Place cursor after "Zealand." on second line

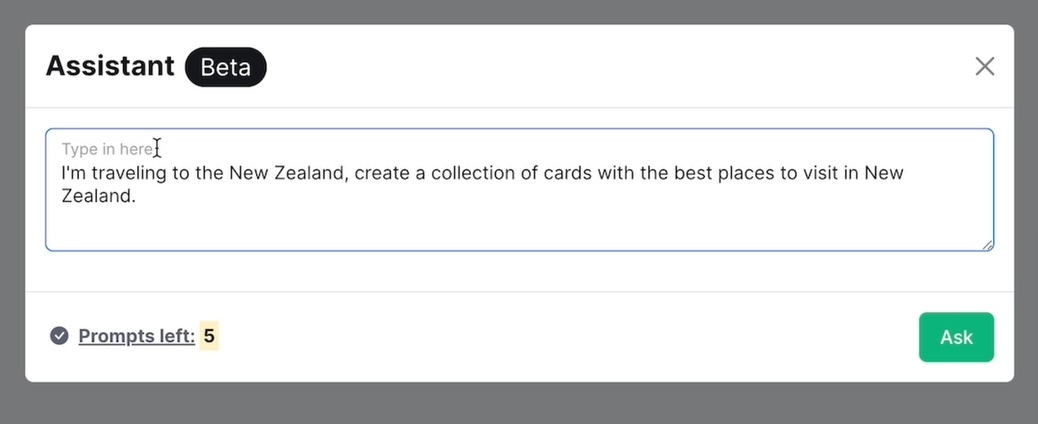136,197
